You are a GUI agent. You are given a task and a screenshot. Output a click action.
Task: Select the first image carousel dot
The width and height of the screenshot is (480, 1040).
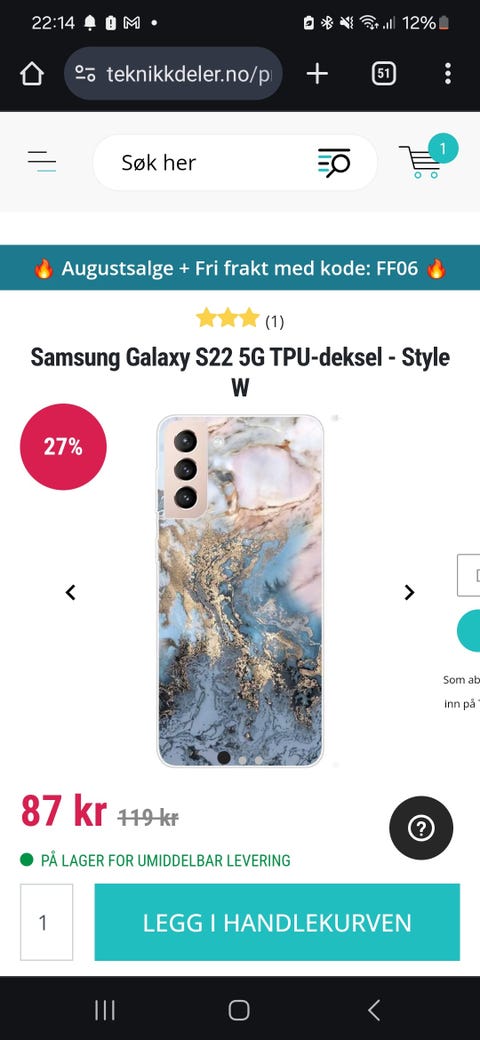[224, 757]
